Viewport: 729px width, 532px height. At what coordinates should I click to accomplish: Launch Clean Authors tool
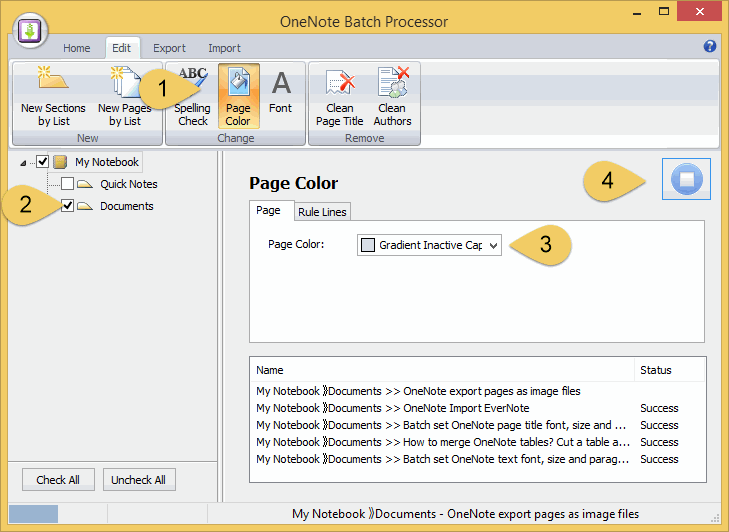click(392, 96)
